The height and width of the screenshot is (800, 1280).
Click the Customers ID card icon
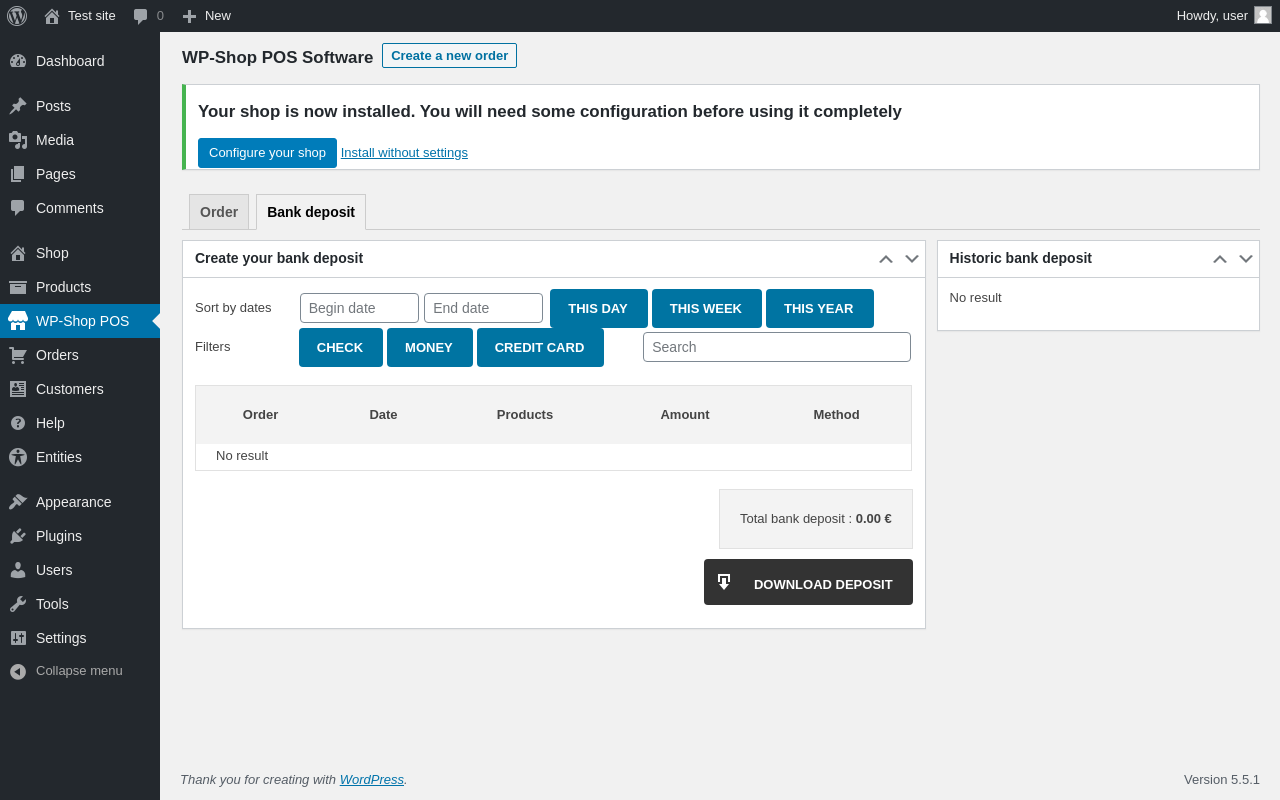click(18, 389)
